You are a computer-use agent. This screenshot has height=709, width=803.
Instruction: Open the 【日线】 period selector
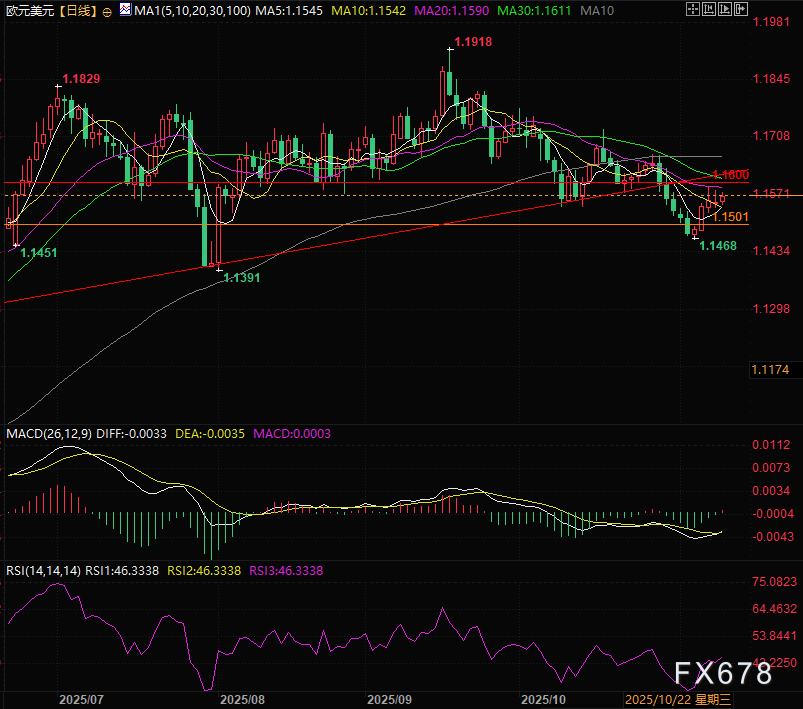click(76, 11)
